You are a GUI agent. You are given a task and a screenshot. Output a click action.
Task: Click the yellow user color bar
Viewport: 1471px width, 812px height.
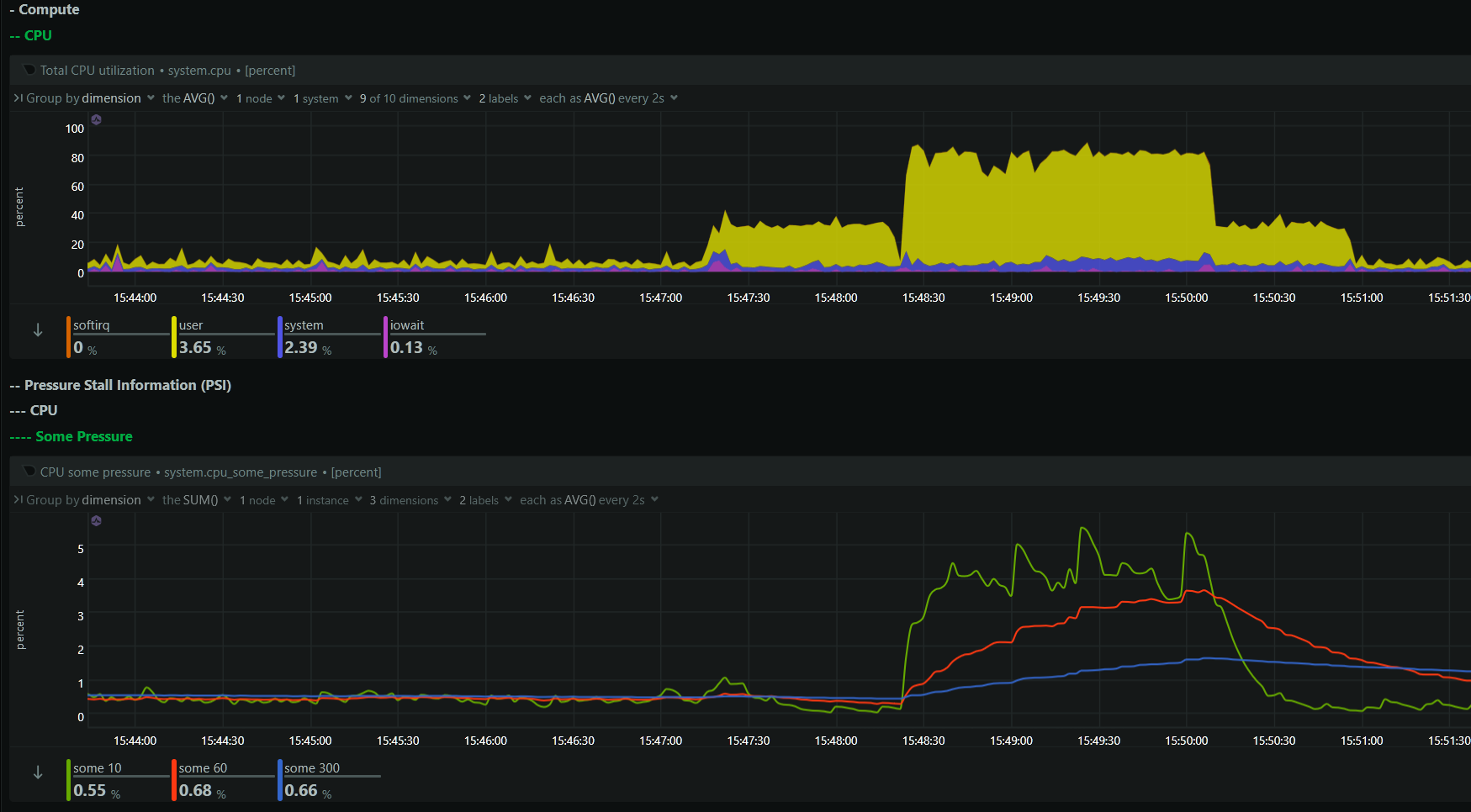point(174,337)
